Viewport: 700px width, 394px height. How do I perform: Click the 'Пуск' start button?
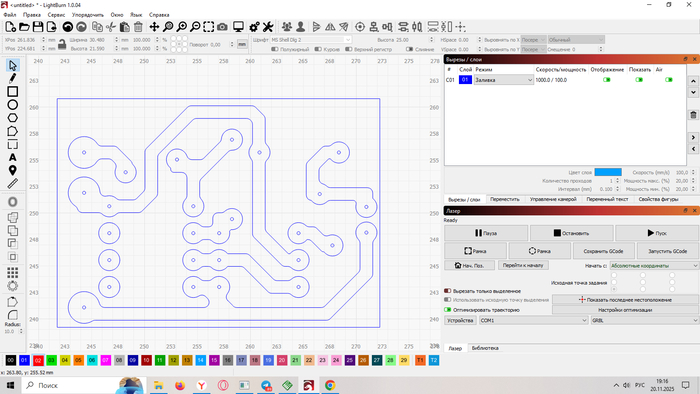[x=657, y=233]
